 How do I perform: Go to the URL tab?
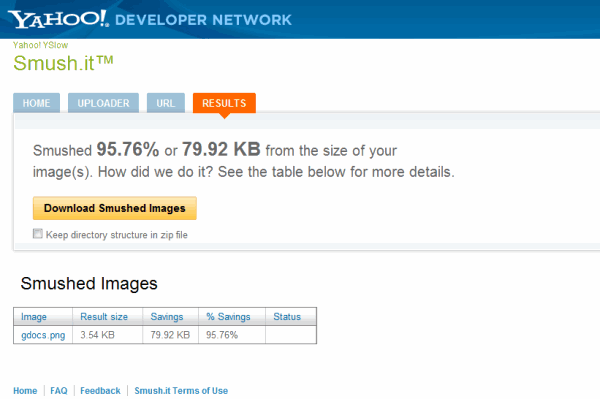tap(166, 103)
